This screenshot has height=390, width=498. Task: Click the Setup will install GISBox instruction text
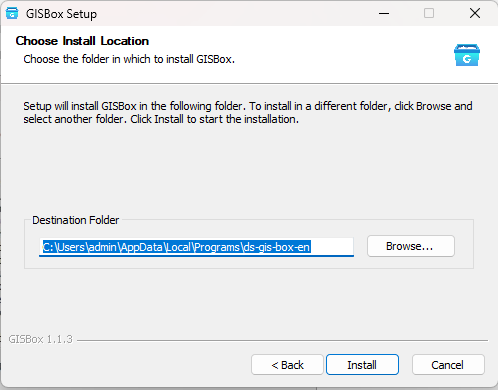[248, 112]
